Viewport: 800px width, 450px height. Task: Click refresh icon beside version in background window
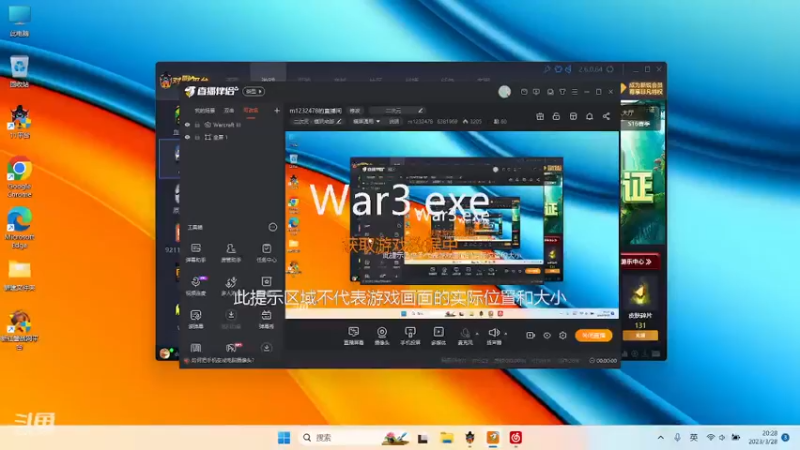pyautogui.click(x=610, y=69)
